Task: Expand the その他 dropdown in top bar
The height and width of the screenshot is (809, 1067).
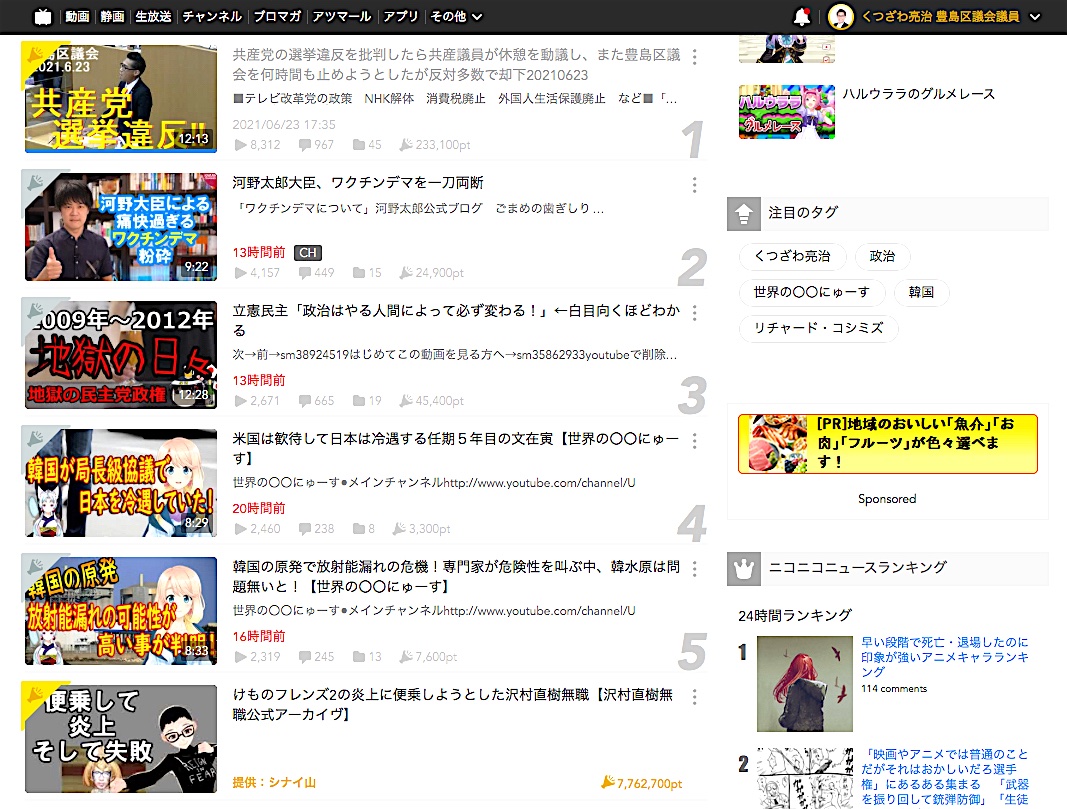Action: [456, 16]
